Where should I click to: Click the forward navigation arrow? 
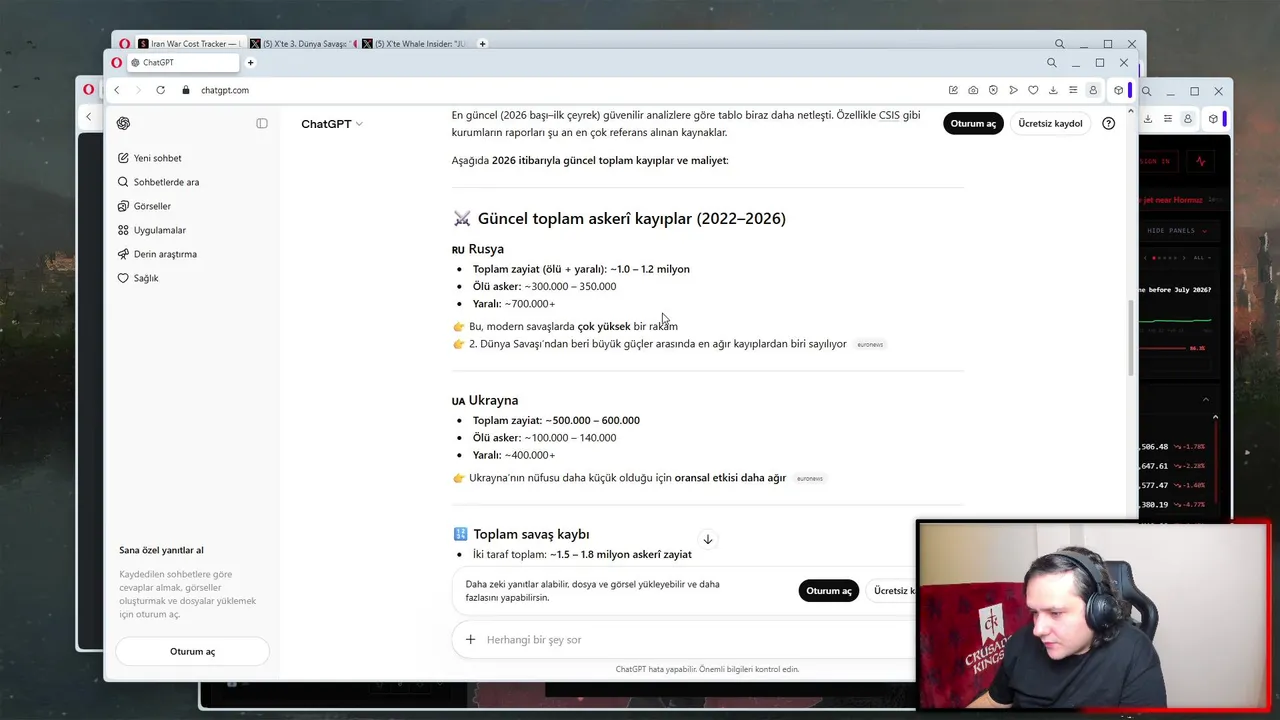(138, 90)
